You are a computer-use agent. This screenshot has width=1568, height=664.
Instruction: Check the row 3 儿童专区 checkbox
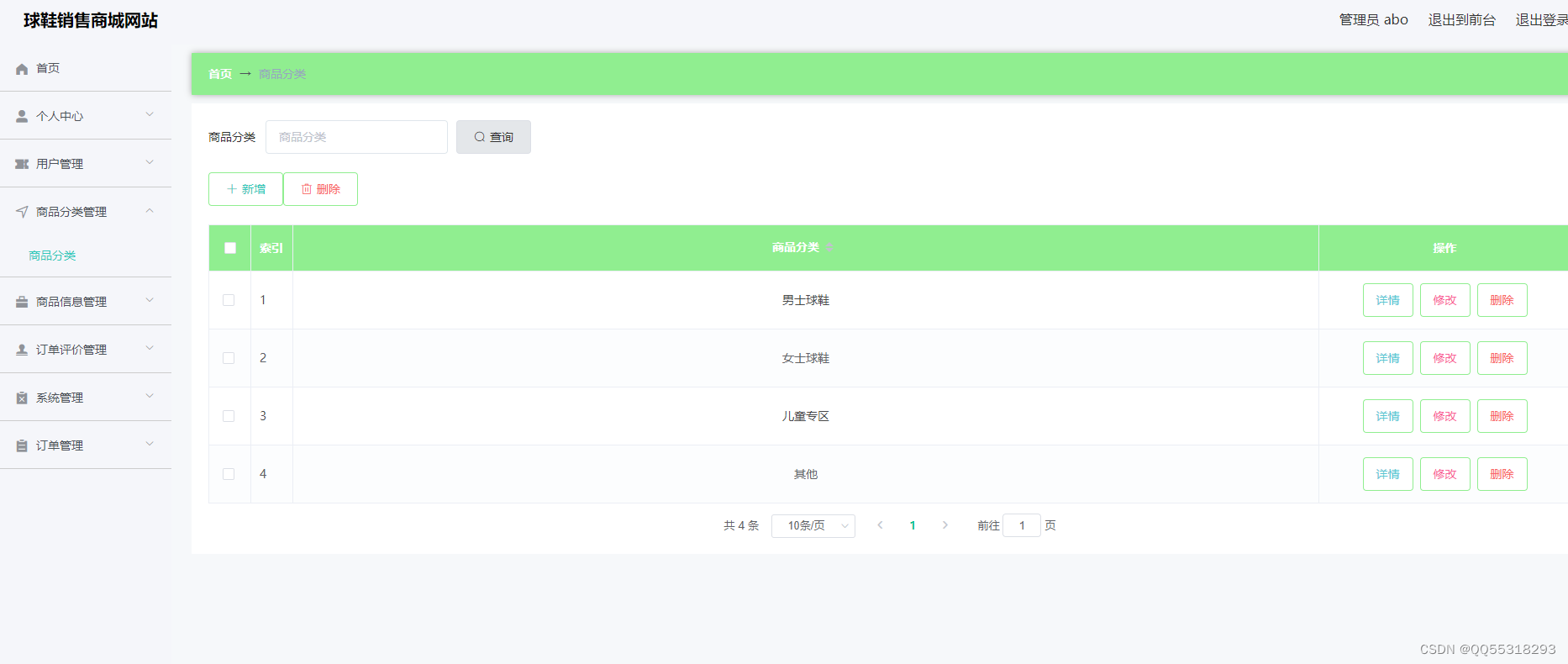point(229,416)
